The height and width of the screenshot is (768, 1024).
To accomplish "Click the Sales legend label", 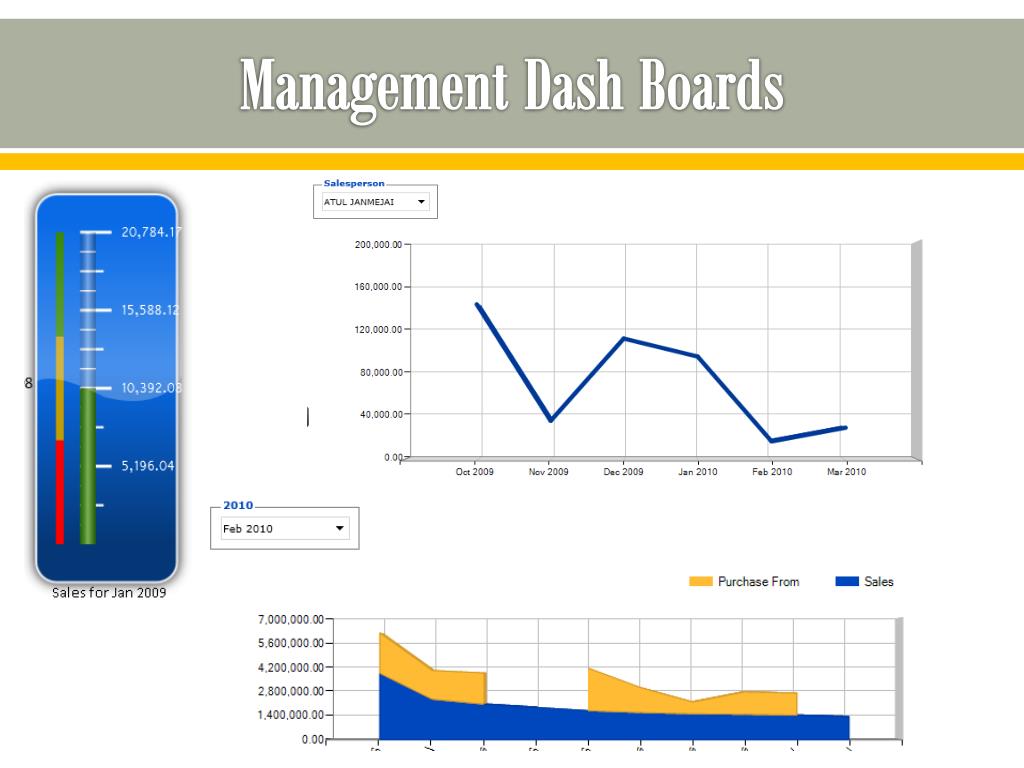I will 878,581.
